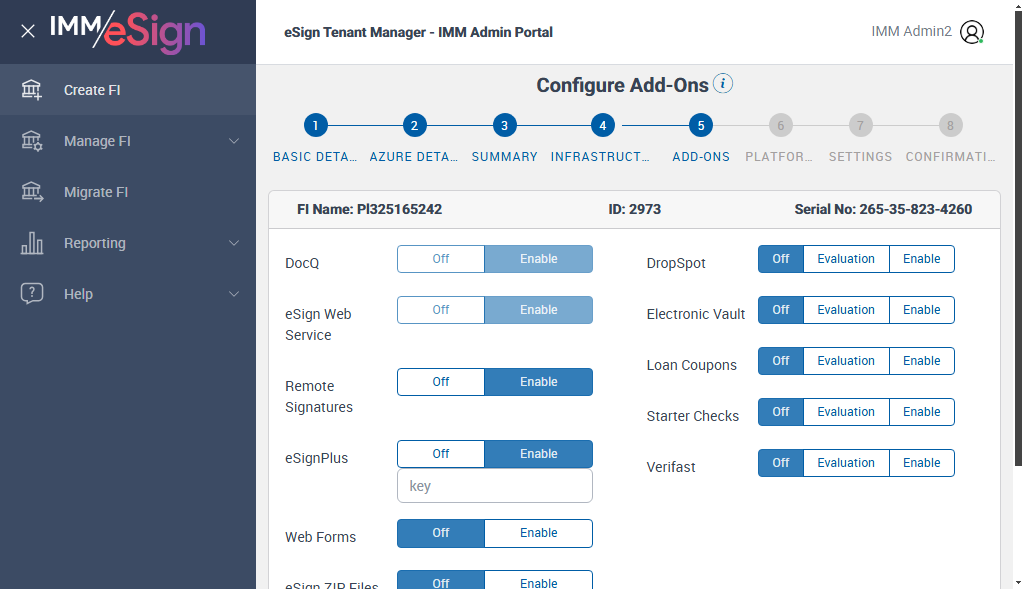Click the page vertical scrollbar
Screen dimensions: 1024x589
point(1018,238)
